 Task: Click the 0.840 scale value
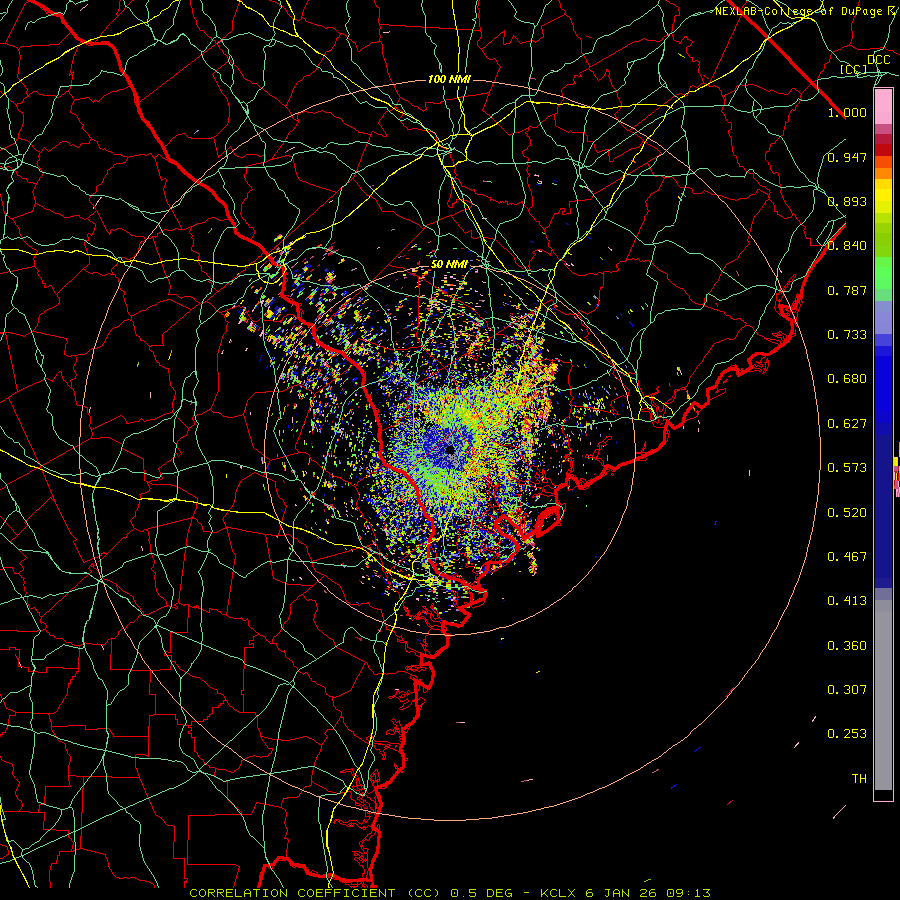pos(847,246)
